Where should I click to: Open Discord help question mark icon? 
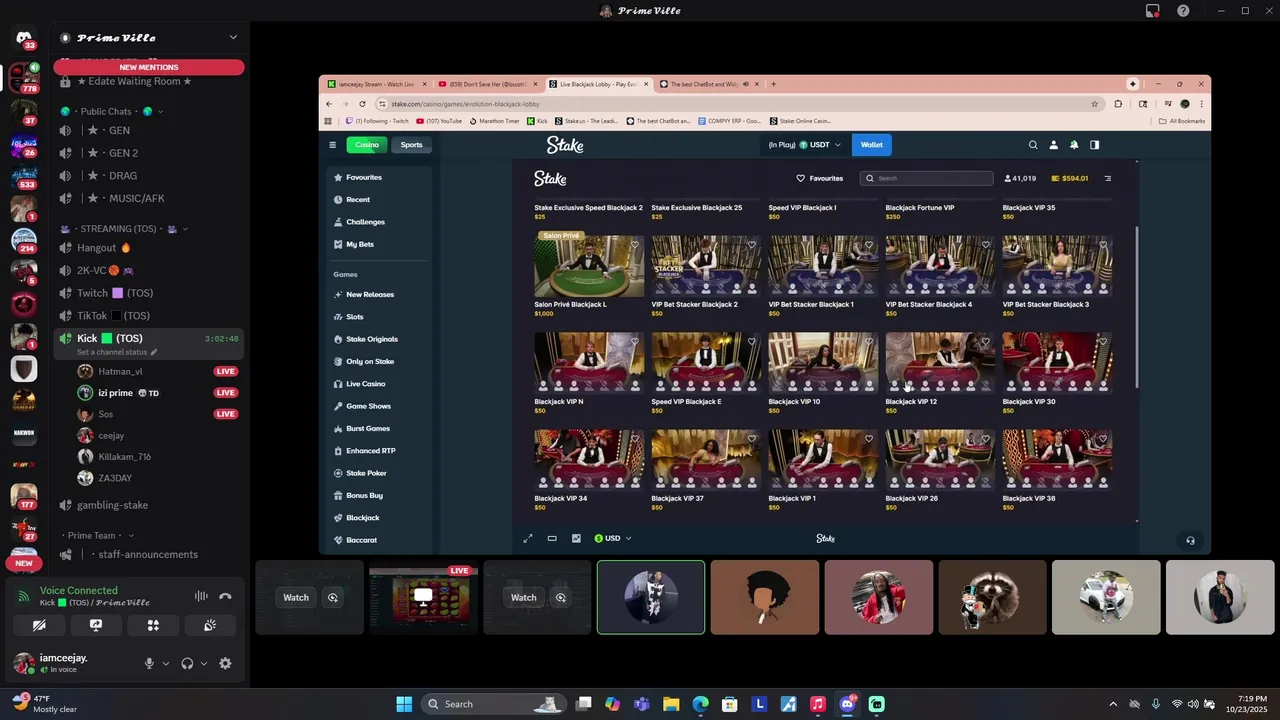(1183, 11)
